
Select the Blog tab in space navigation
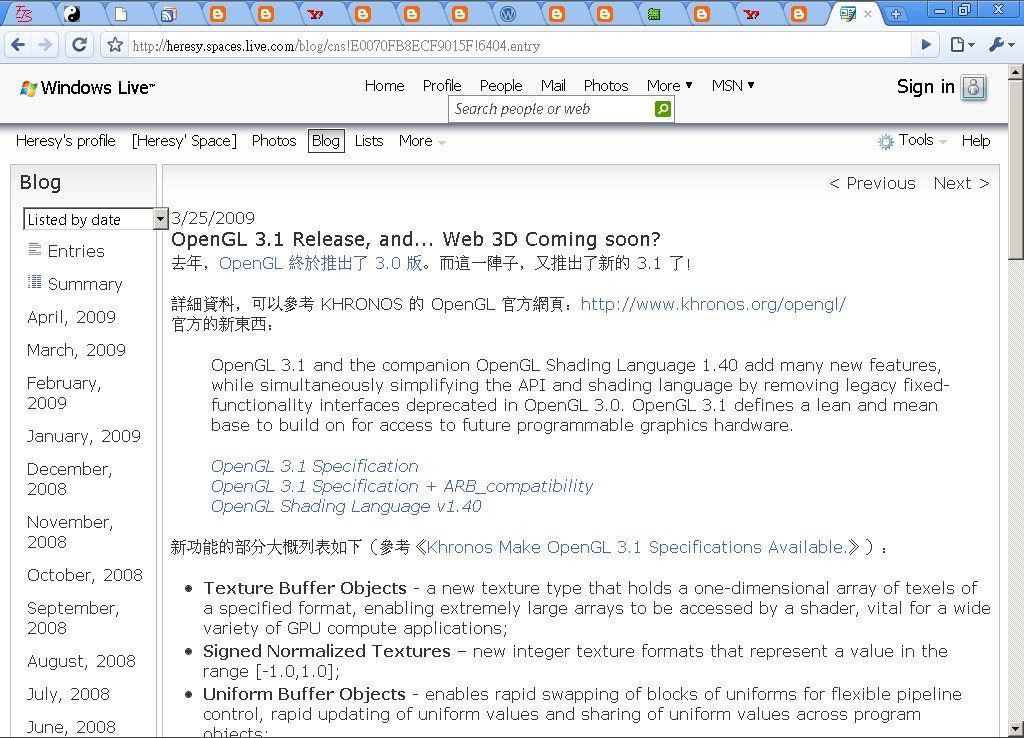tap(326, 141)
